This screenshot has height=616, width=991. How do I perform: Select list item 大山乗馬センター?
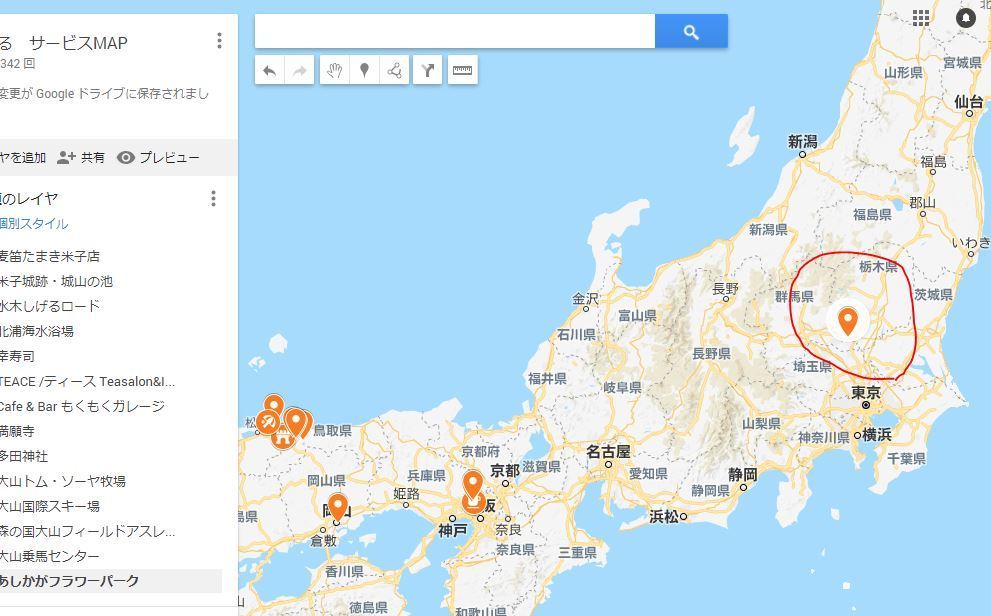[50, 557]
